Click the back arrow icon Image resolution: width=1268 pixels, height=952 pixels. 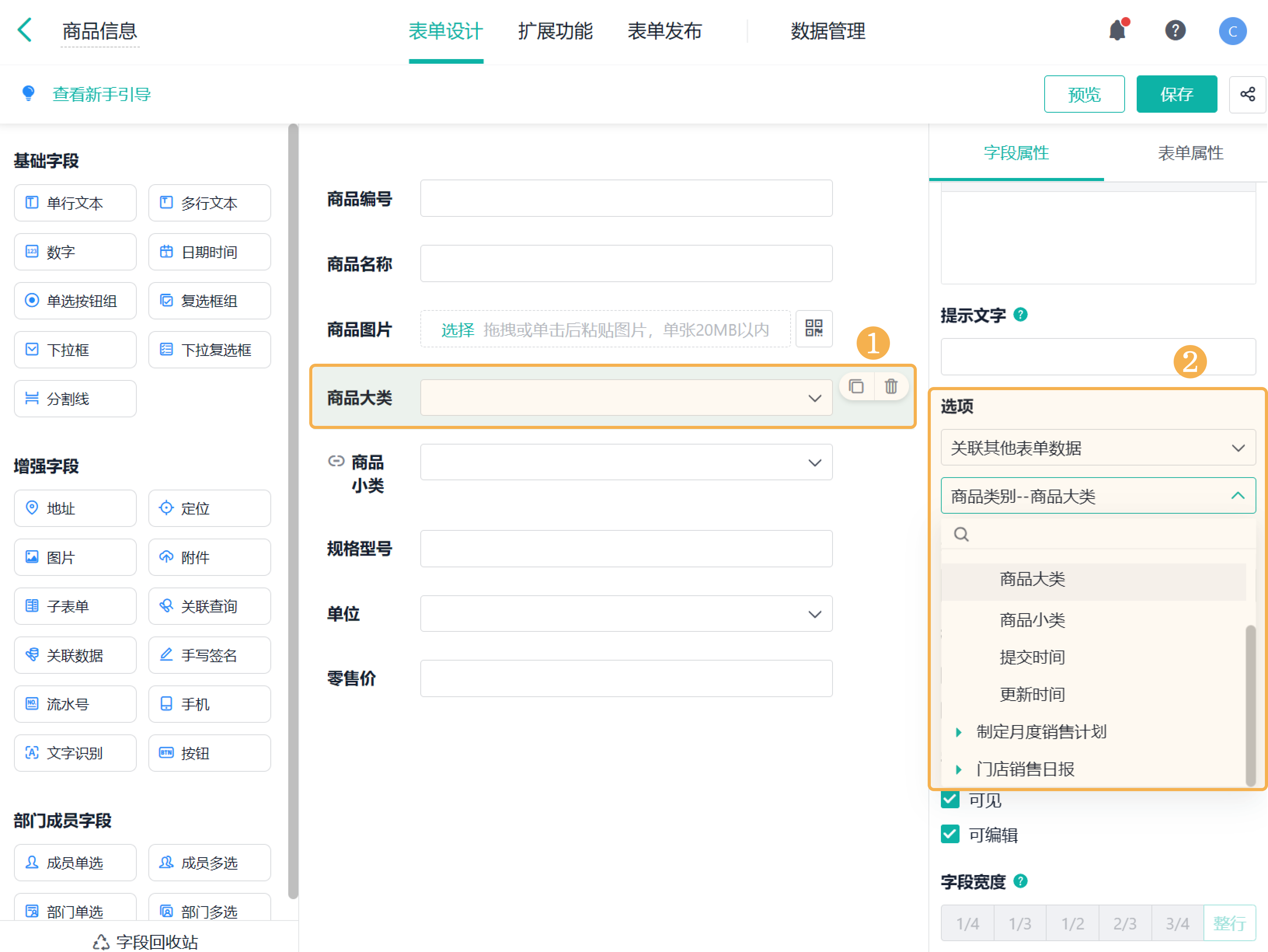[x=24, y=30]
